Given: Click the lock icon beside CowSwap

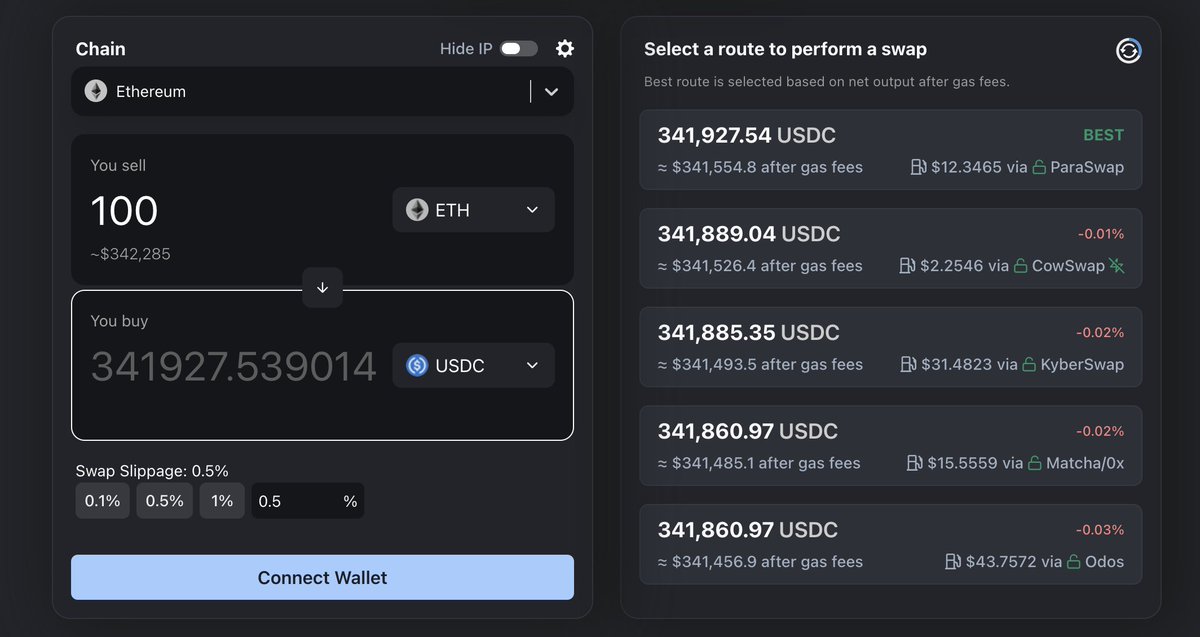Looking at the screenshot, I should [x=1020, y=266].
